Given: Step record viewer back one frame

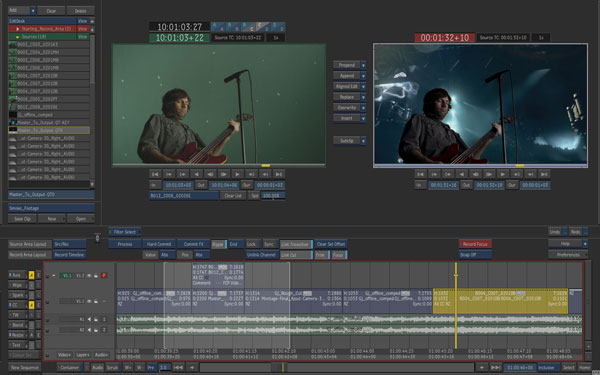Looking at the screenshot, I should point(476,174).
